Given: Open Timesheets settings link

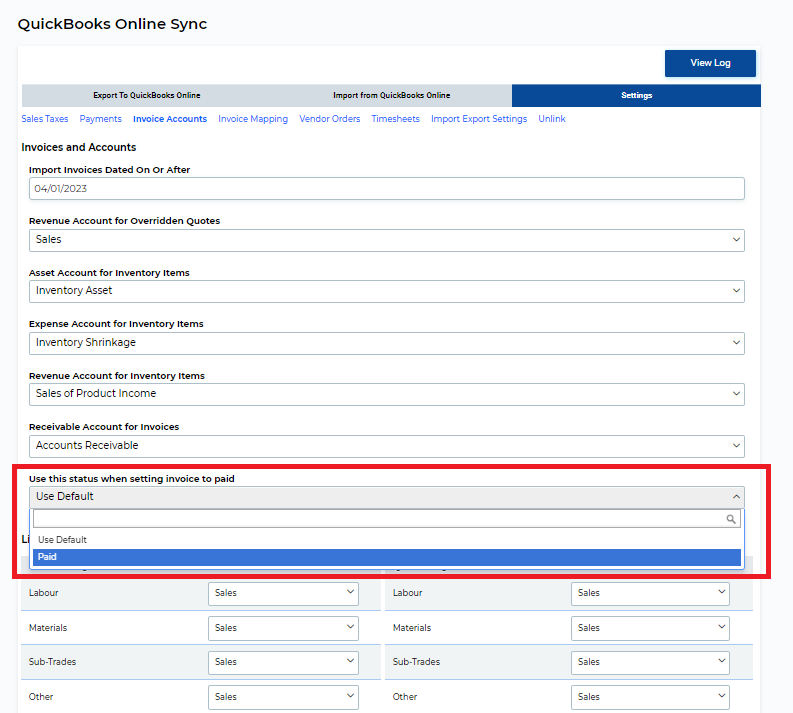Looking at the screenshot, I should pos(395,119).
